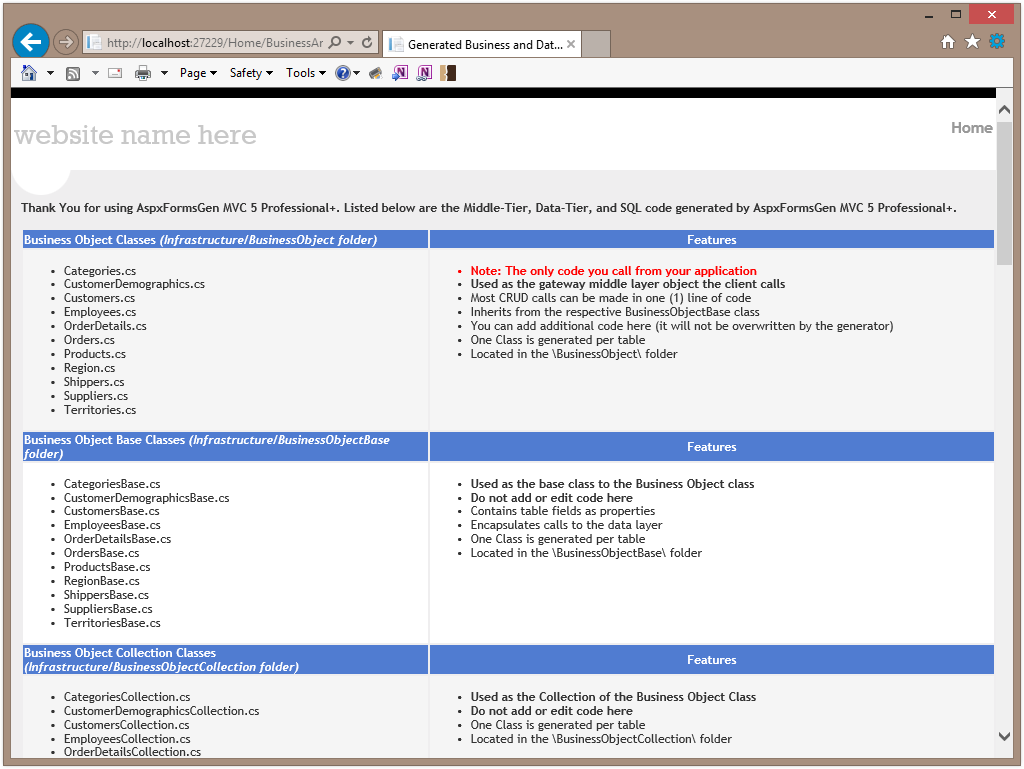1024x769 pixels.
Task: Click the search magnifier in the address bar
Action: pyautogui.click(x=335, y=42)
